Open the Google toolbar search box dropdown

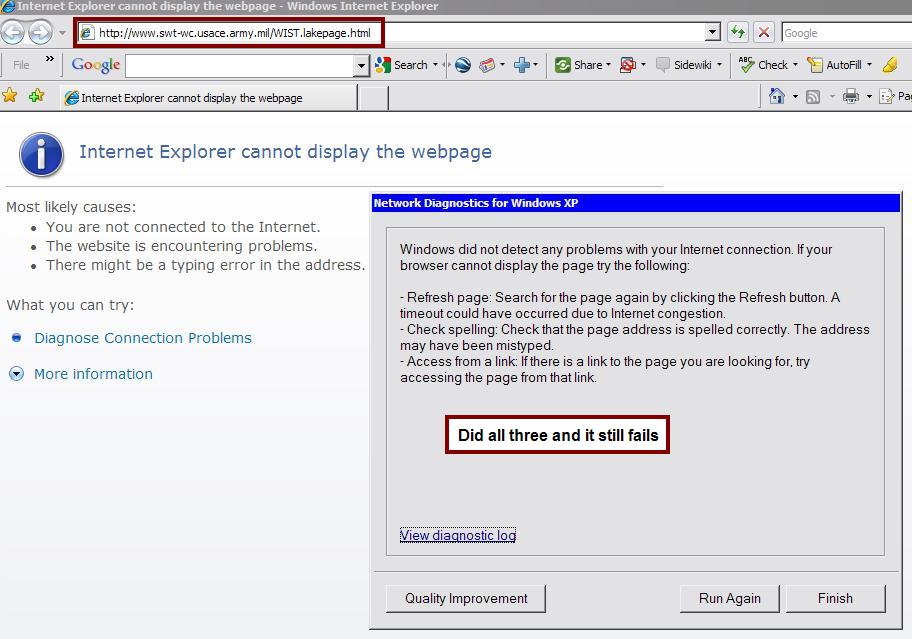tap(362, 65)
